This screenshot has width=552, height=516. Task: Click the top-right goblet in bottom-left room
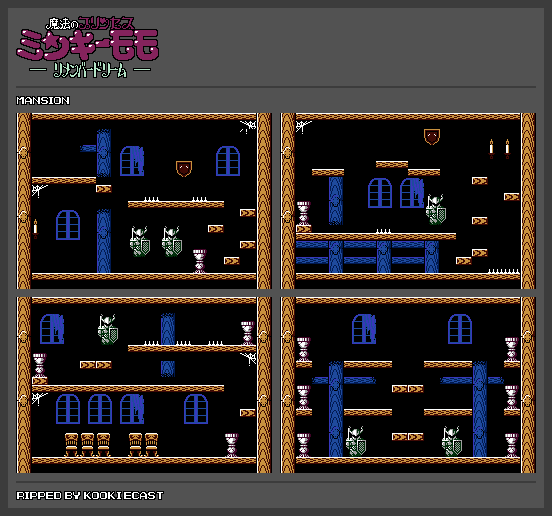coord(247,333)
